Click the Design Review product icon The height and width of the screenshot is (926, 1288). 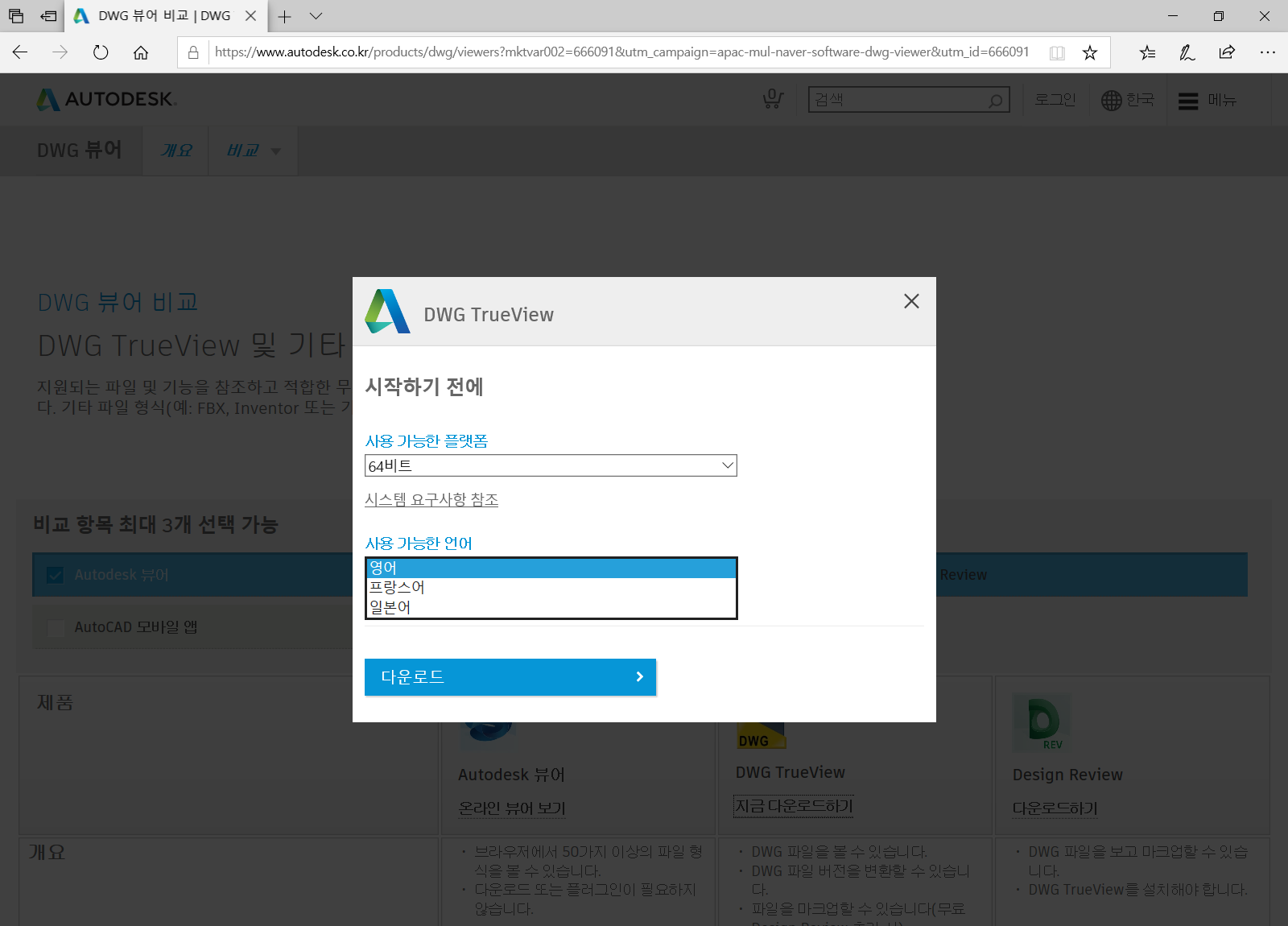click(x=1042, y=721)
